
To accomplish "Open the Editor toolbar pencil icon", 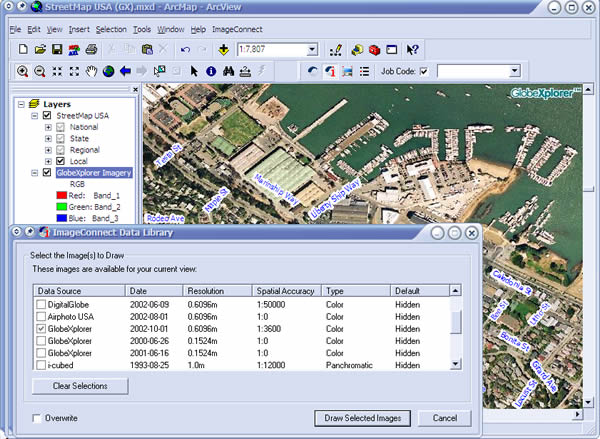I will [336, 50].
